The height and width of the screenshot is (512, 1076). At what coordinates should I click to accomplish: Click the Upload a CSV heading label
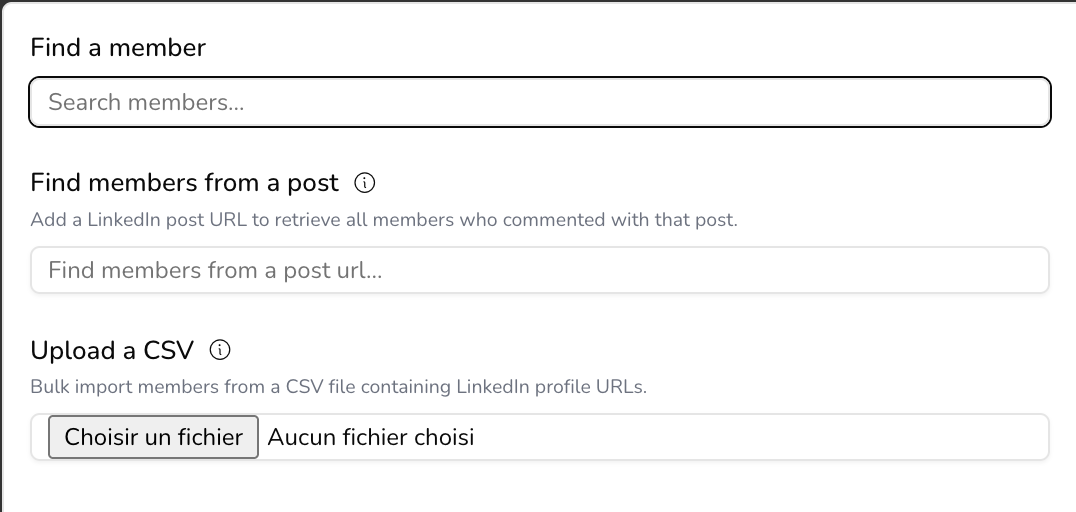112,350
